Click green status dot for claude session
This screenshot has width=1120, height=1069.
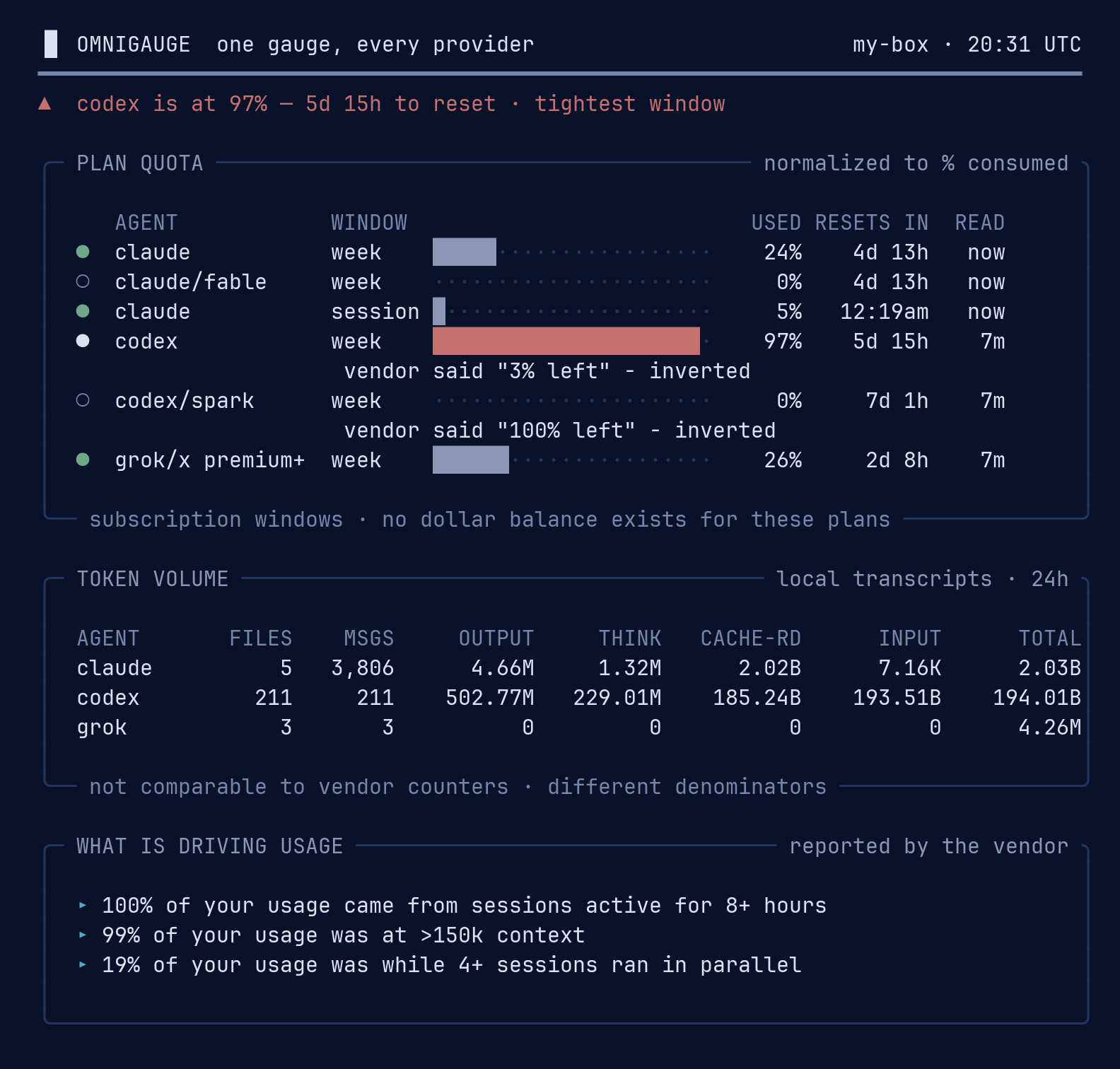pos(83,311)
